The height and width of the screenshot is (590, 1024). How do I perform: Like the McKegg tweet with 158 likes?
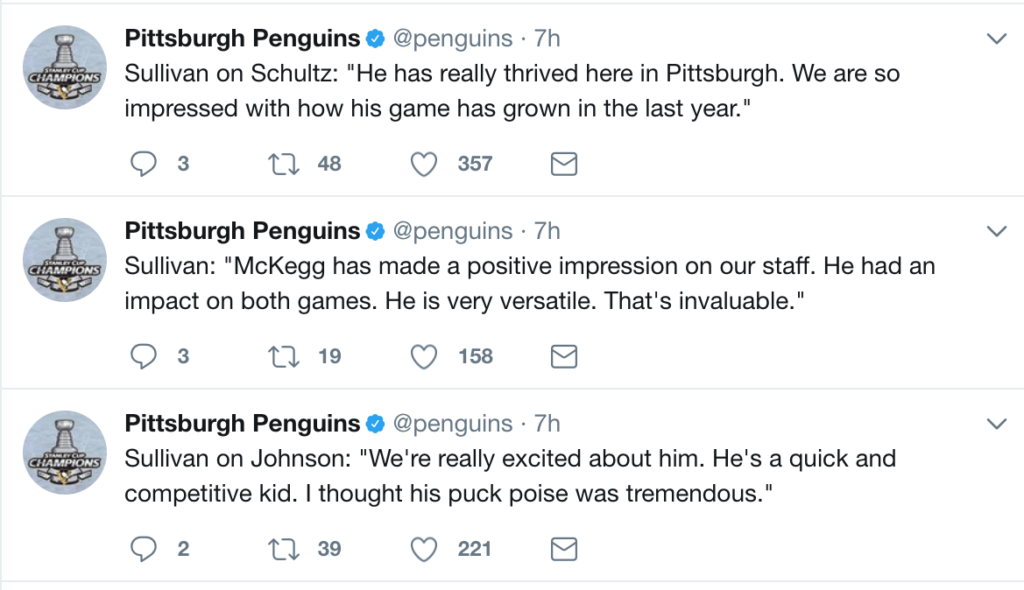pos(426,356)
